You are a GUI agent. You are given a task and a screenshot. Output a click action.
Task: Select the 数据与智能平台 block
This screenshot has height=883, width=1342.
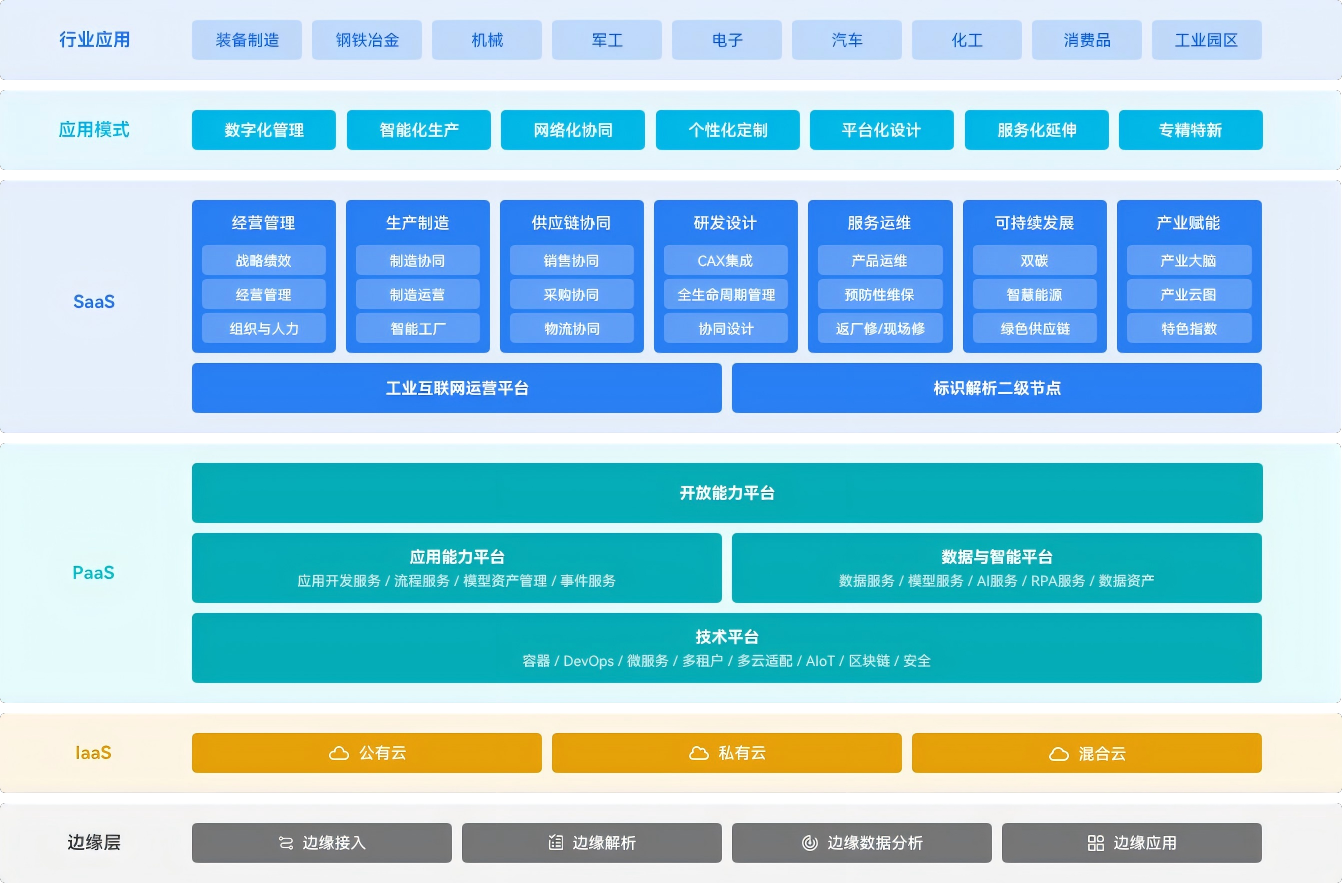pyautogui.click(x=997, y=568)
